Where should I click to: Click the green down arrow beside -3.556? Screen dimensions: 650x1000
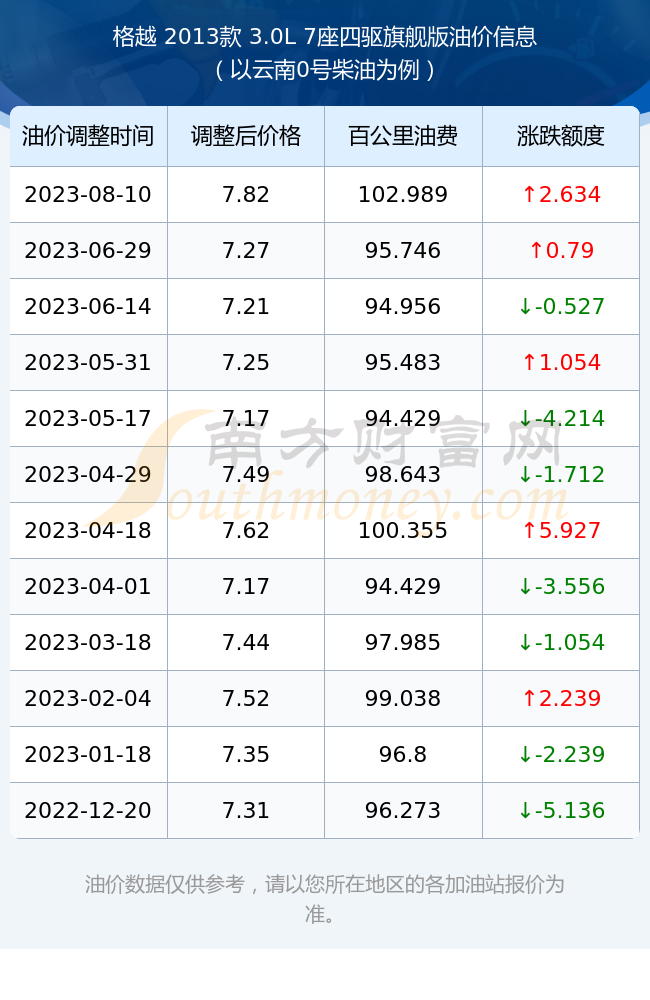pos(525,587)
